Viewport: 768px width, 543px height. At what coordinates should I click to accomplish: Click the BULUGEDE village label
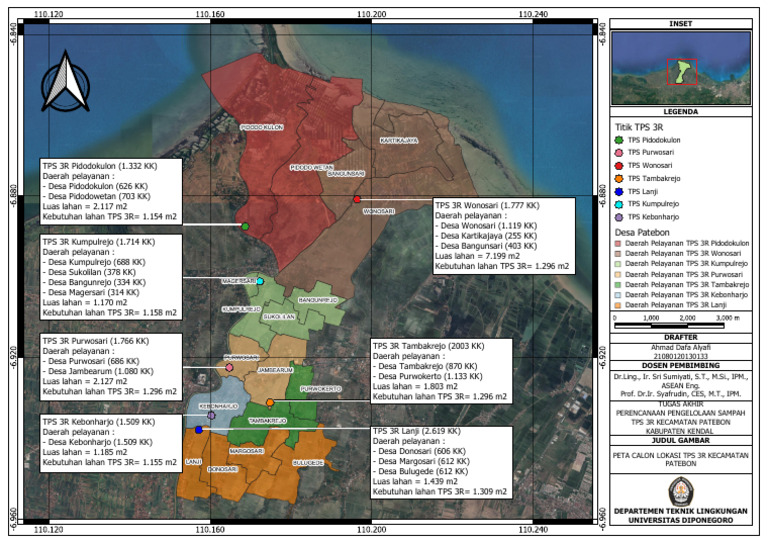pyautogui.click(x=308, y=463)
